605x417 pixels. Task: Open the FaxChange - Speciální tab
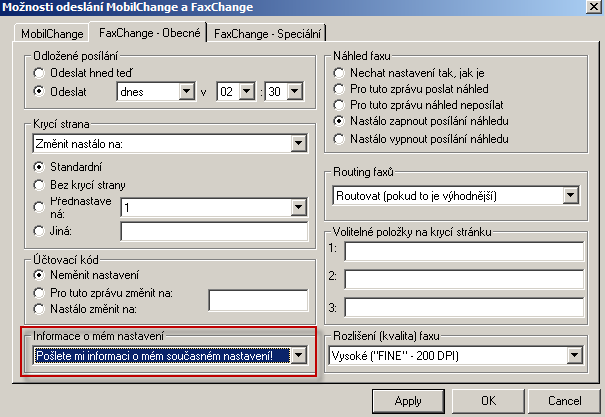[x=267, y=34]
